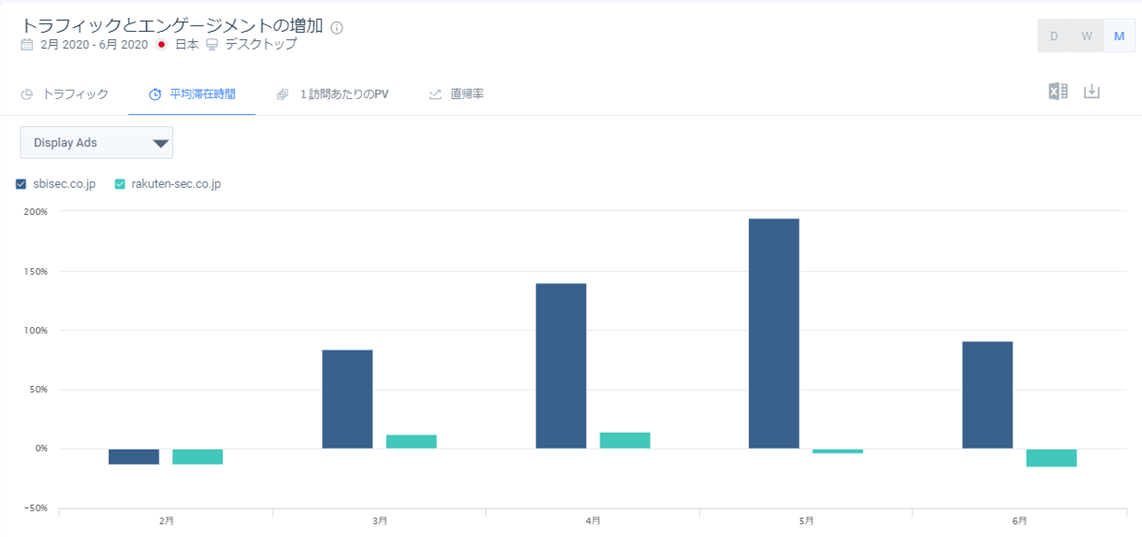Click the Display Ads dropdown arrow
This screenshot has width=1142, height=537.
pos(160,144)
